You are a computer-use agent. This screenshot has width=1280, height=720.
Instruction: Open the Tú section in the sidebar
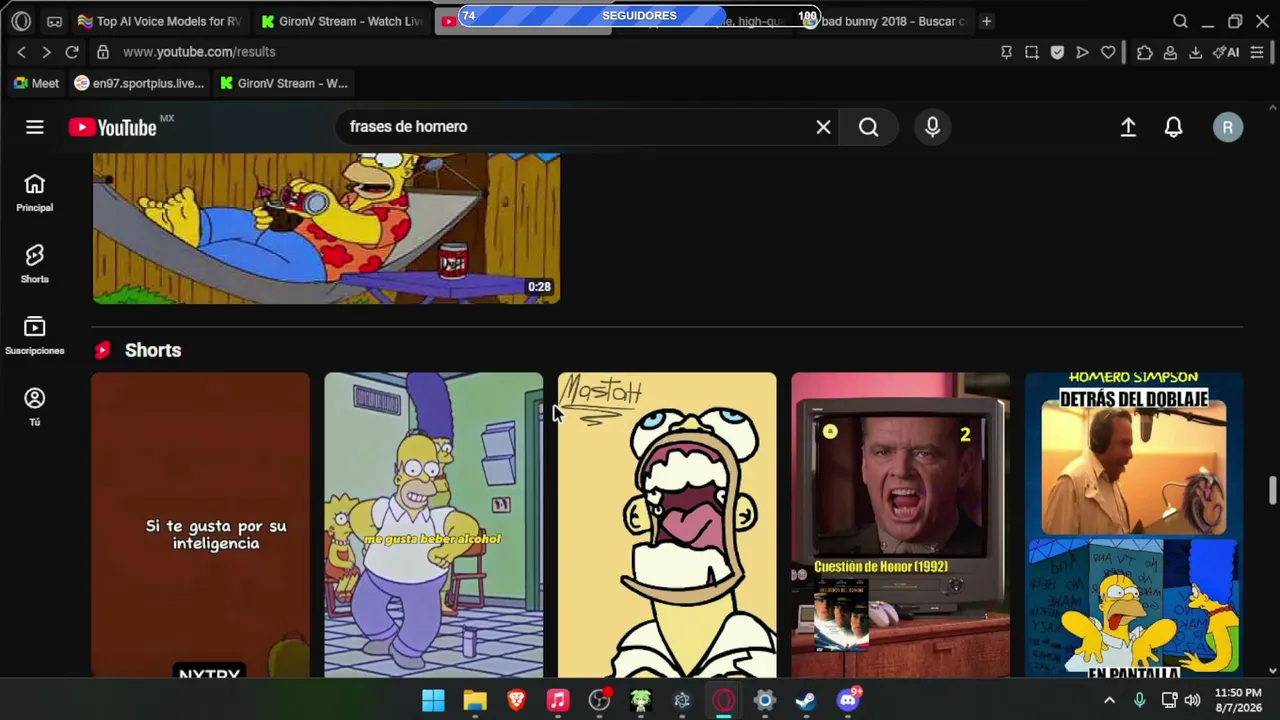point(35,407)
